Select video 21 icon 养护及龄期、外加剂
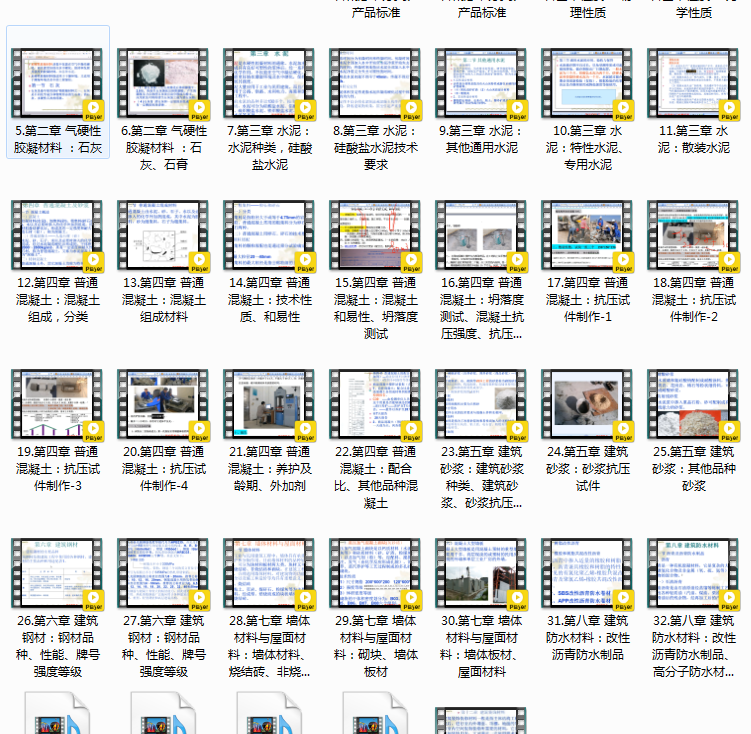This screenshot has width=751, height=734. pos(269,404)
